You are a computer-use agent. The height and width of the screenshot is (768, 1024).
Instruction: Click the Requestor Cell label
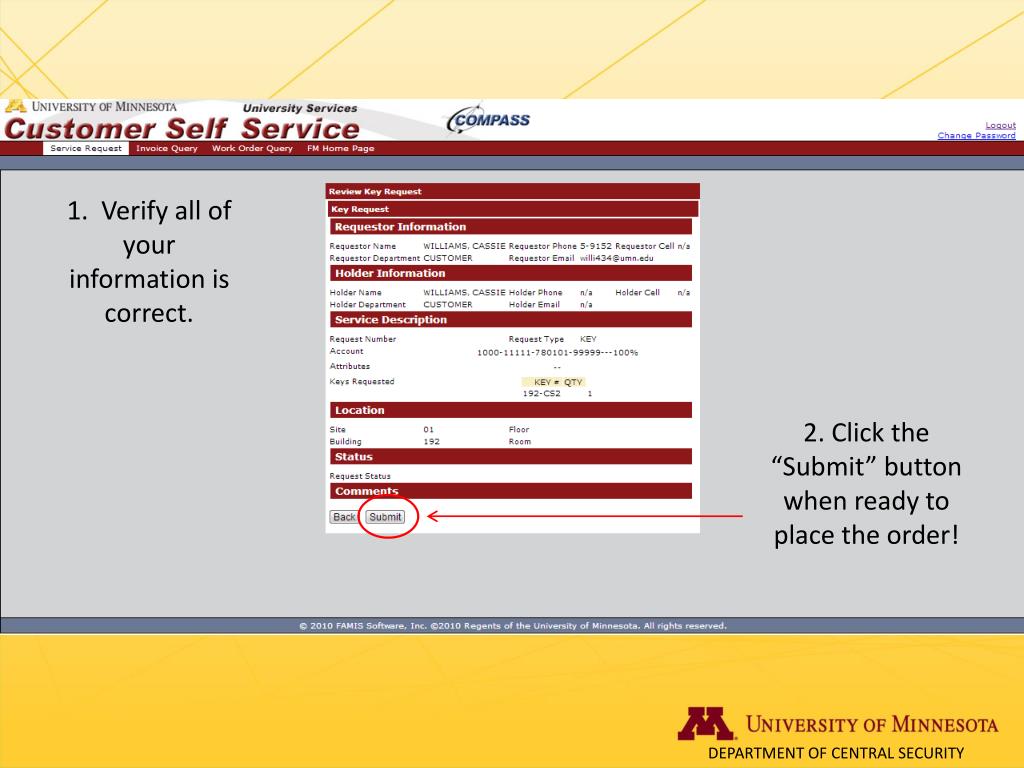pos(645,246)
